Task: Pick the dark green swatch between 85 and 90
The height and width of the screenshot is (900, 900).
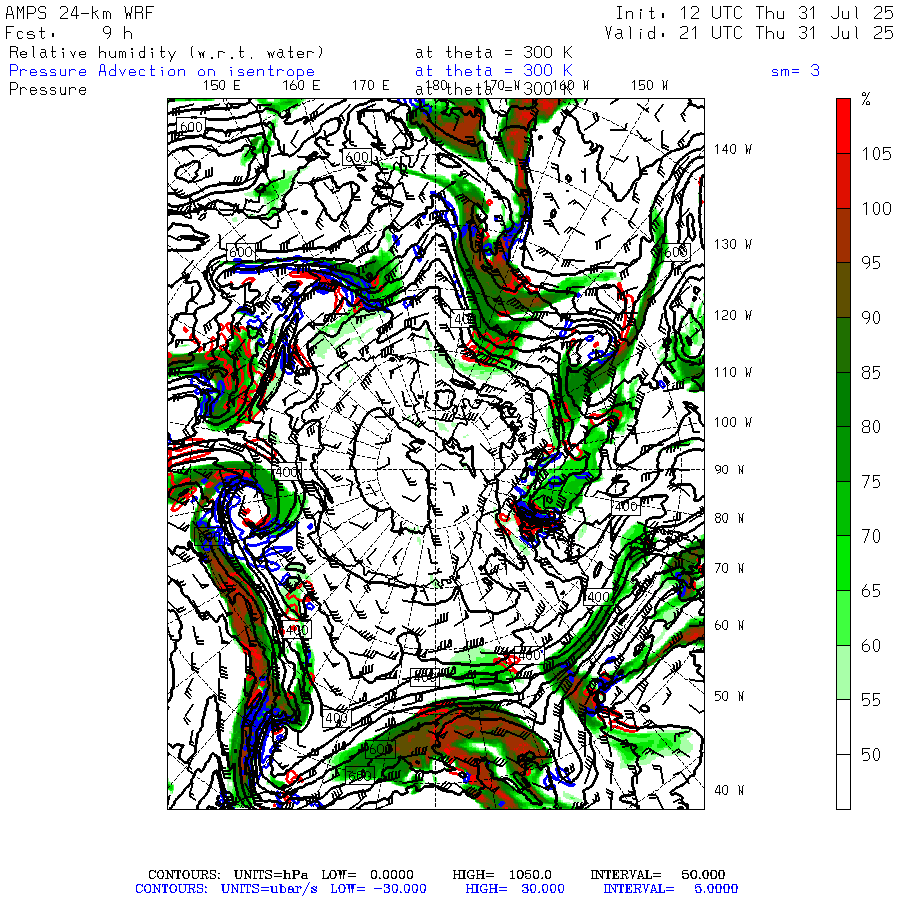Action: pyautogui.click(x=843, y=345)
